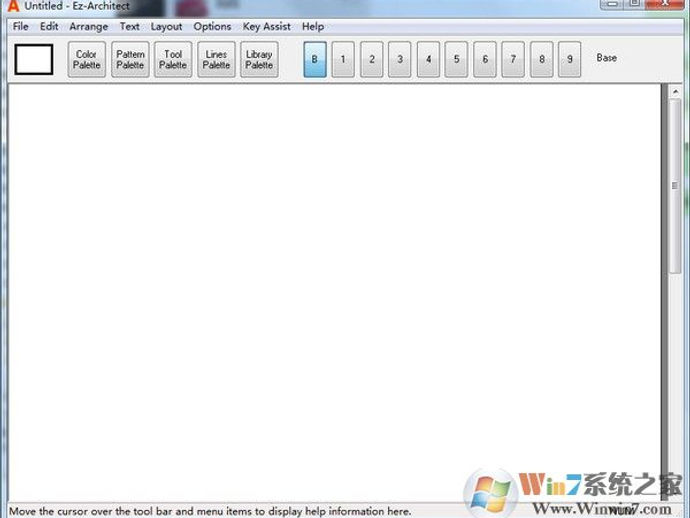Viewport: 690px width, 518px height.
Task: Open the Lines Palette
Action: (216, 59)
